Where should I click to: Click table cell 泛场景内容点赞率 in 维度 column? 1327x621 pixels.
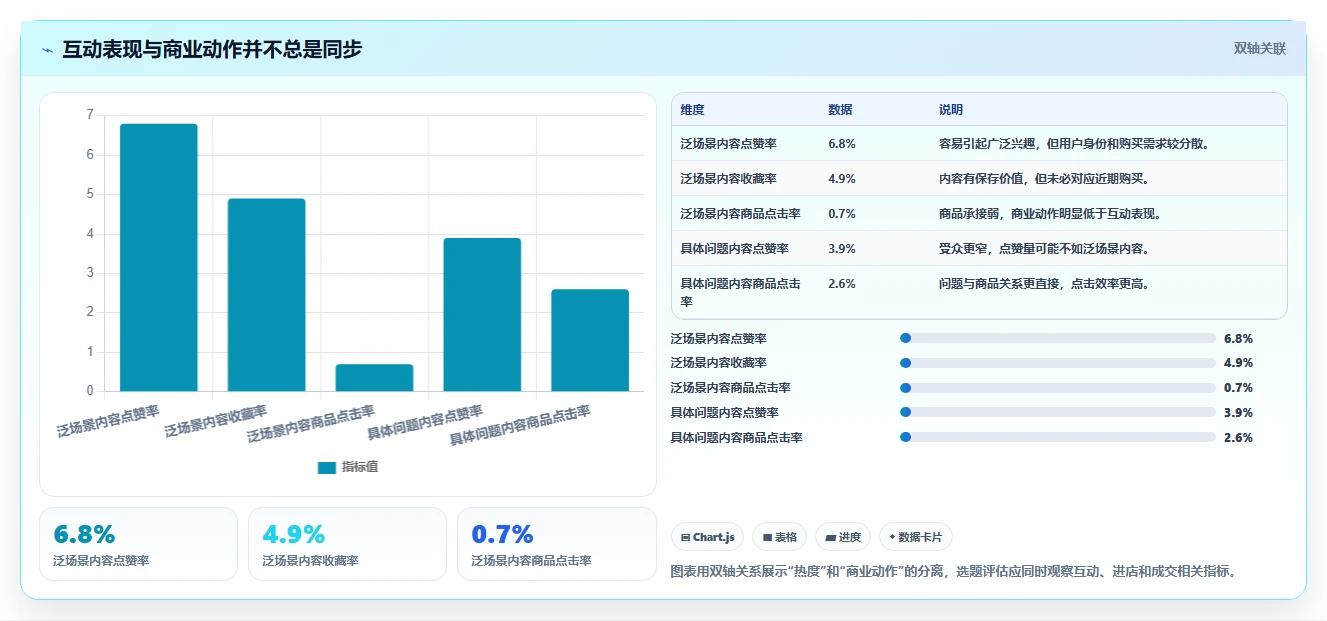(x=728, y=144)
